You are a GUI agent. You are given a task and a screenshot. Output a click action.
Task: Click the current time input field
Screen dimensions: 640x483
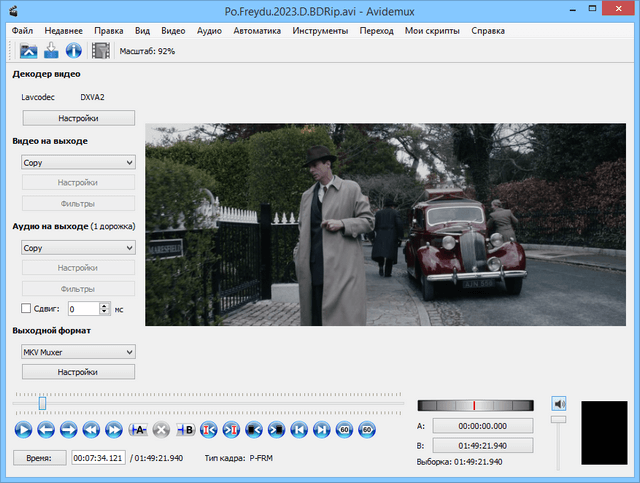[99, 457]
